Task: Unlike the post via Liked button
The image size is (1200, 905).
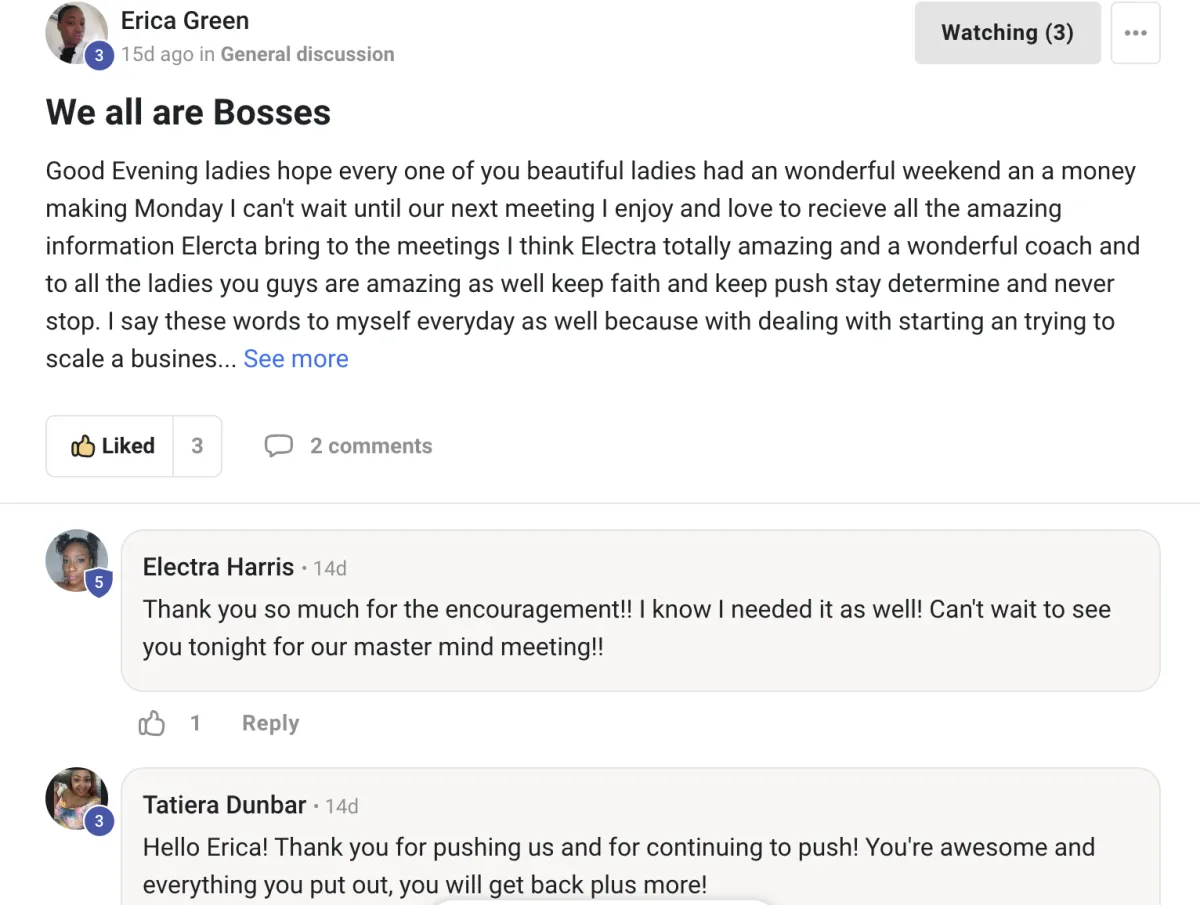Action: tap(111, 446)
